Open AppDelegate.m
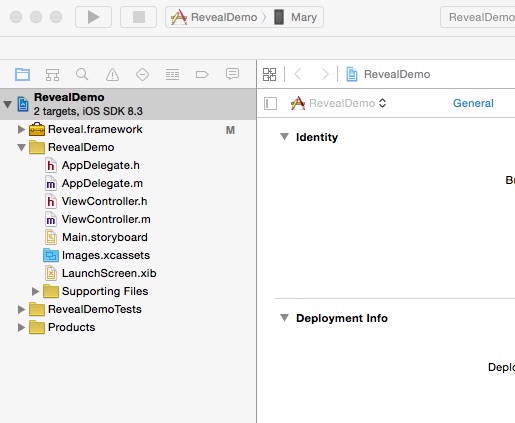 128,183
